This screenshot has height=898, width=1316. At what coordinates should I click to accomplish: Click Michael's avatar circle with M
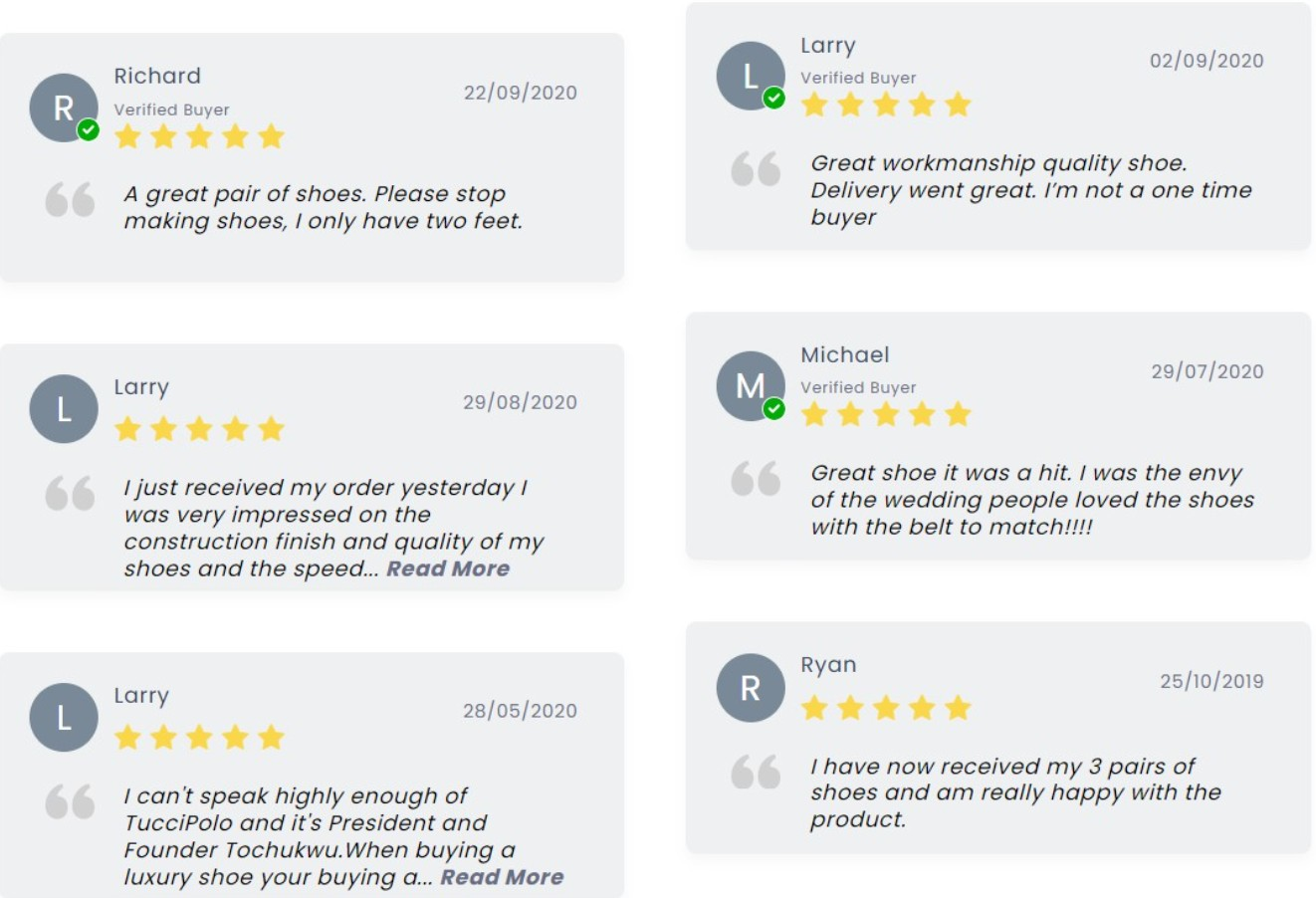coord(750,385)
